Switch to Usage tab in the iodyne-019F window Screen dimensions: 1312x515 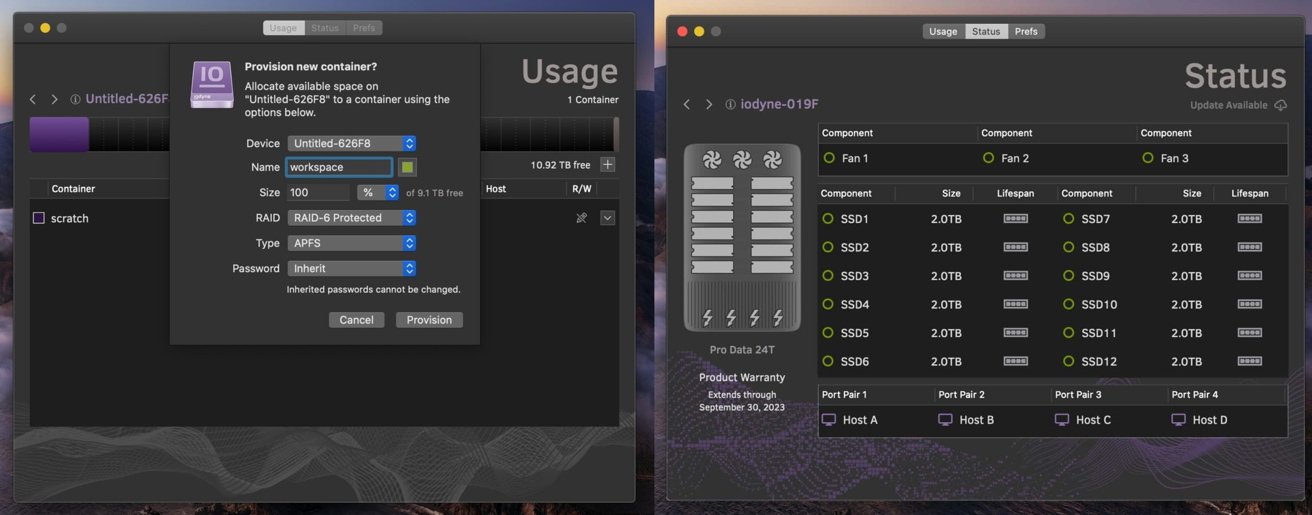click(943, 31)
